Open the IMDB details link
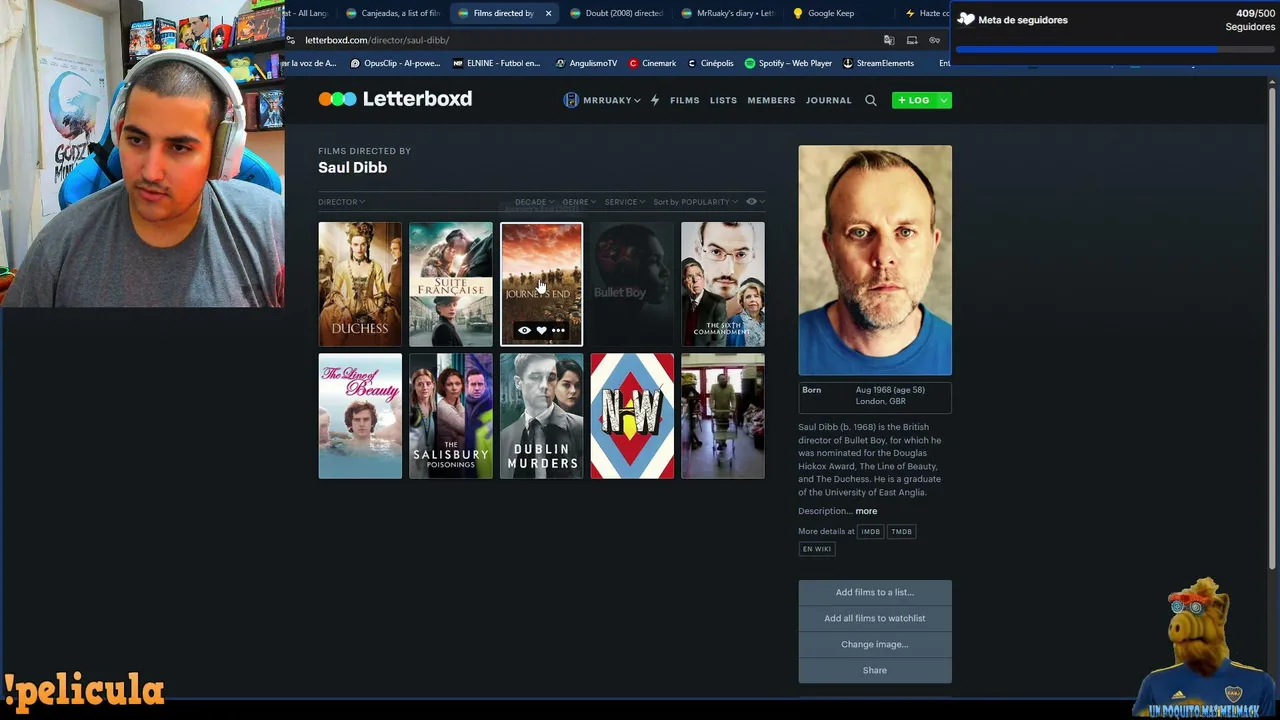The height and width of the screenshot is (720, 1280). pos(871,532)
